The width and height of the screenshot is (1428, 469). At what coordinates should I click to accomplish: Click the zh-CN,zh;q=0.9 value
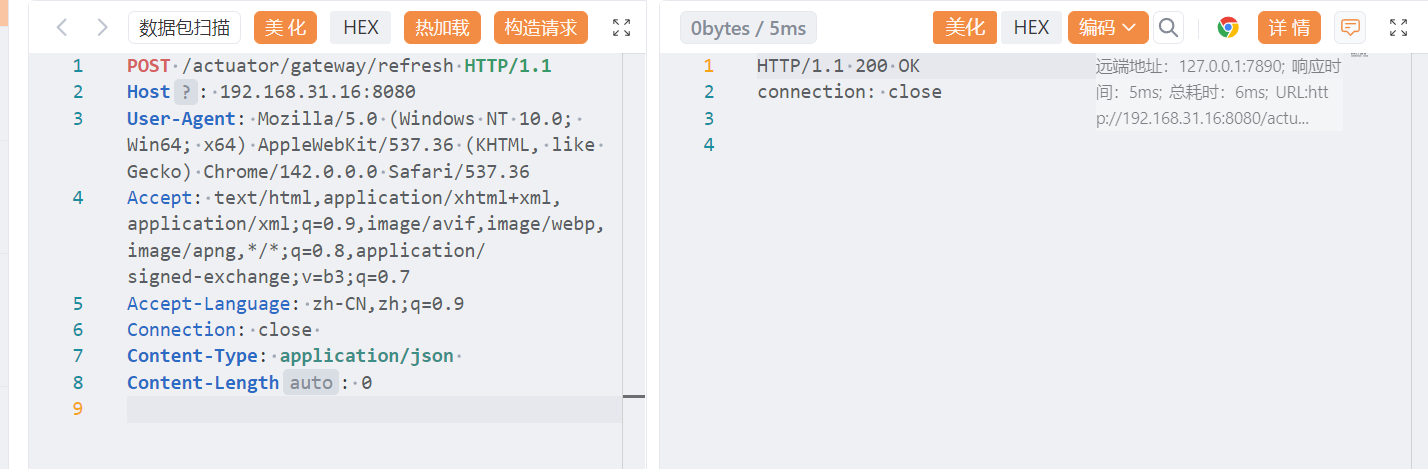tap(389, 304)
